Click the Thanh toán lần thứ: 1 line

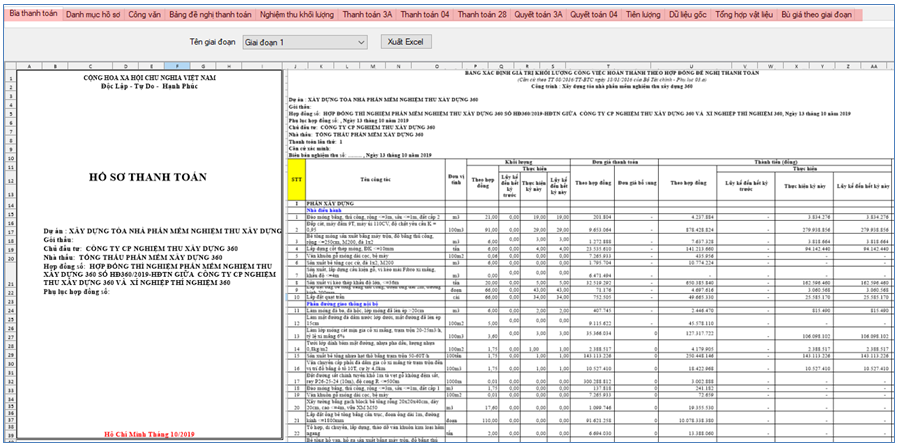316,141
